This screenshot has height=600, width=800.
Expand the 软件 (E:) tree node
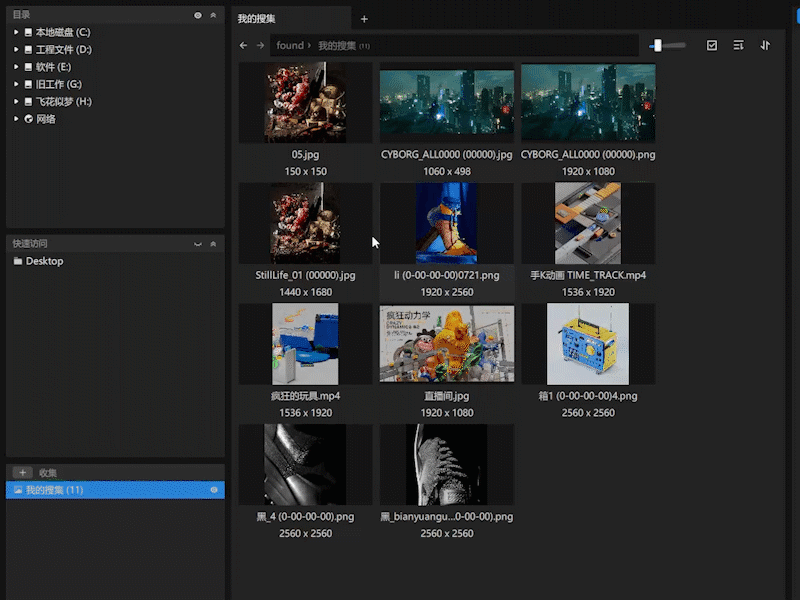16,67
